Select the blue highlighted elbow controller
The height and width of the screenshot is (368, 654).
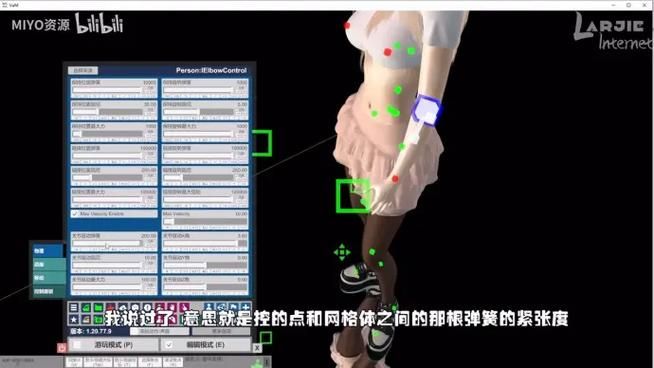pyautogui.click(x=426, y=110)
